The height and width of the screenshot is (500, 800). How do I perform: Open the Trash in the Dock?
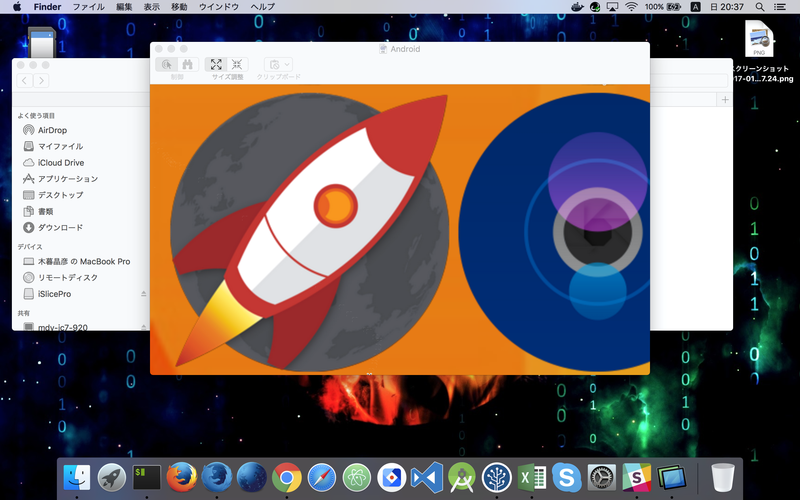[722, 478]
